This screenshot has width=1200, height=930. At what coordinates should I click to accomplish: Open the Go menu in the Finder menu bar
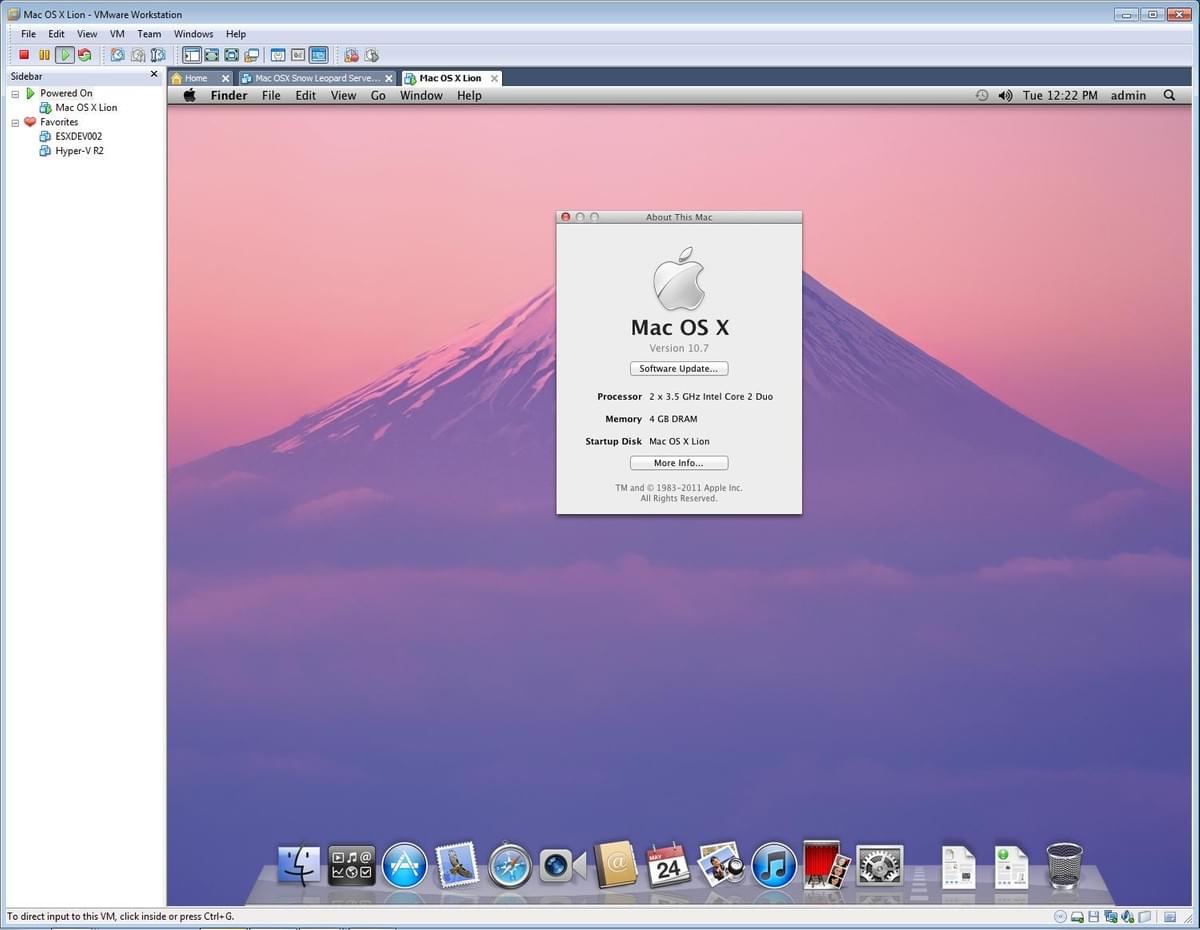pyautogui.click(x=378, y=95)
